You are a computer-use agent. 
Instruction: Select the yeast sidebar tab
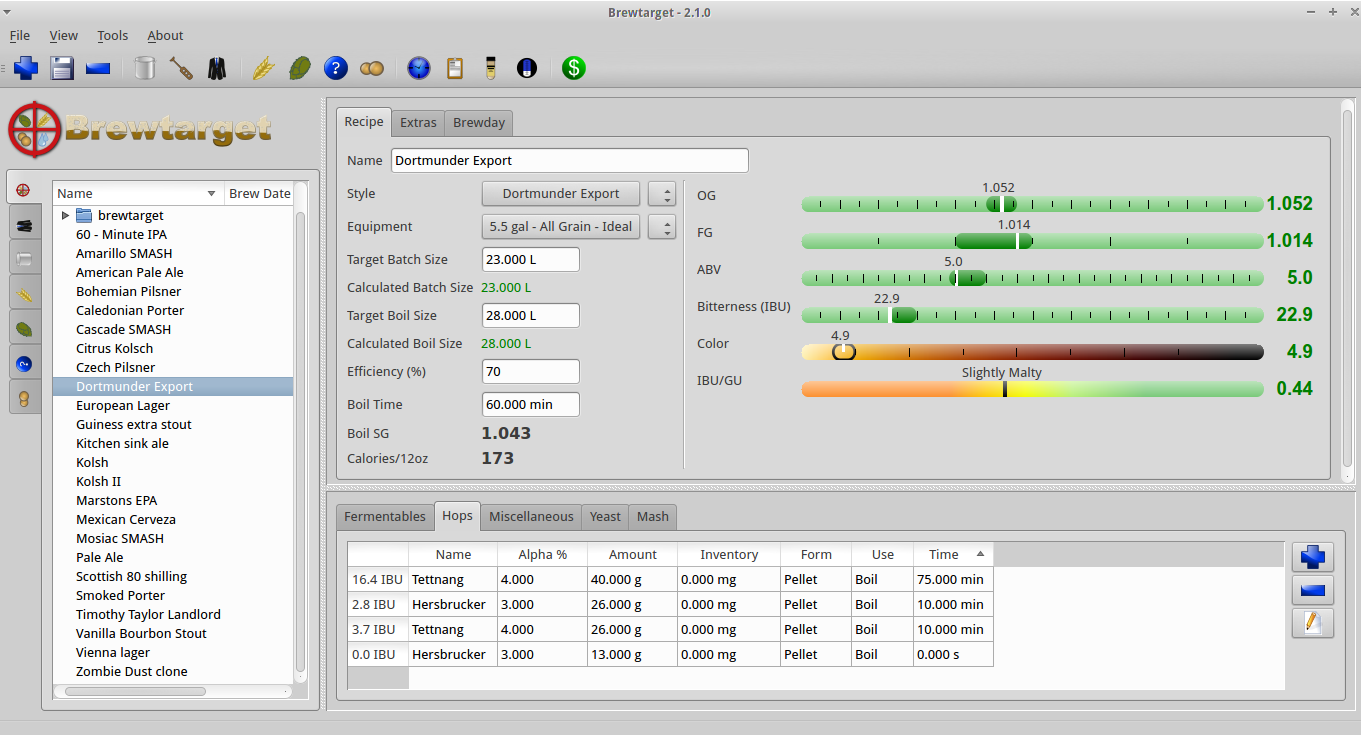25,397
